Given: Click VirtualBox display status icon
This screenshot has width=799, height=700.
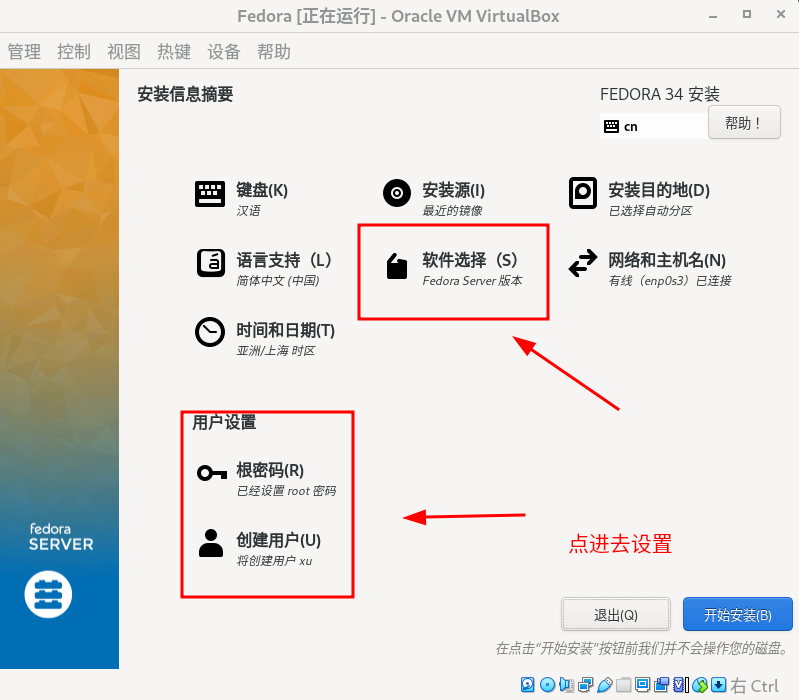Looking at the screenshot, I should [642, 685].
